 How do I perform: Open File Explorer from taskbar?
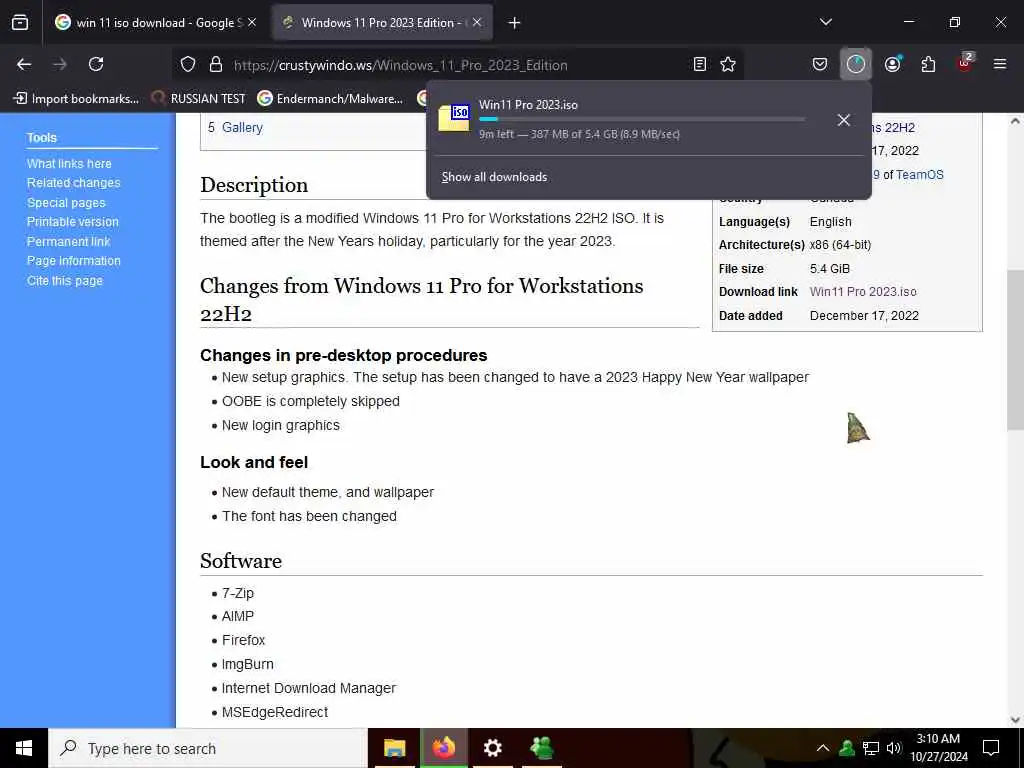click(x=394, y=748)
